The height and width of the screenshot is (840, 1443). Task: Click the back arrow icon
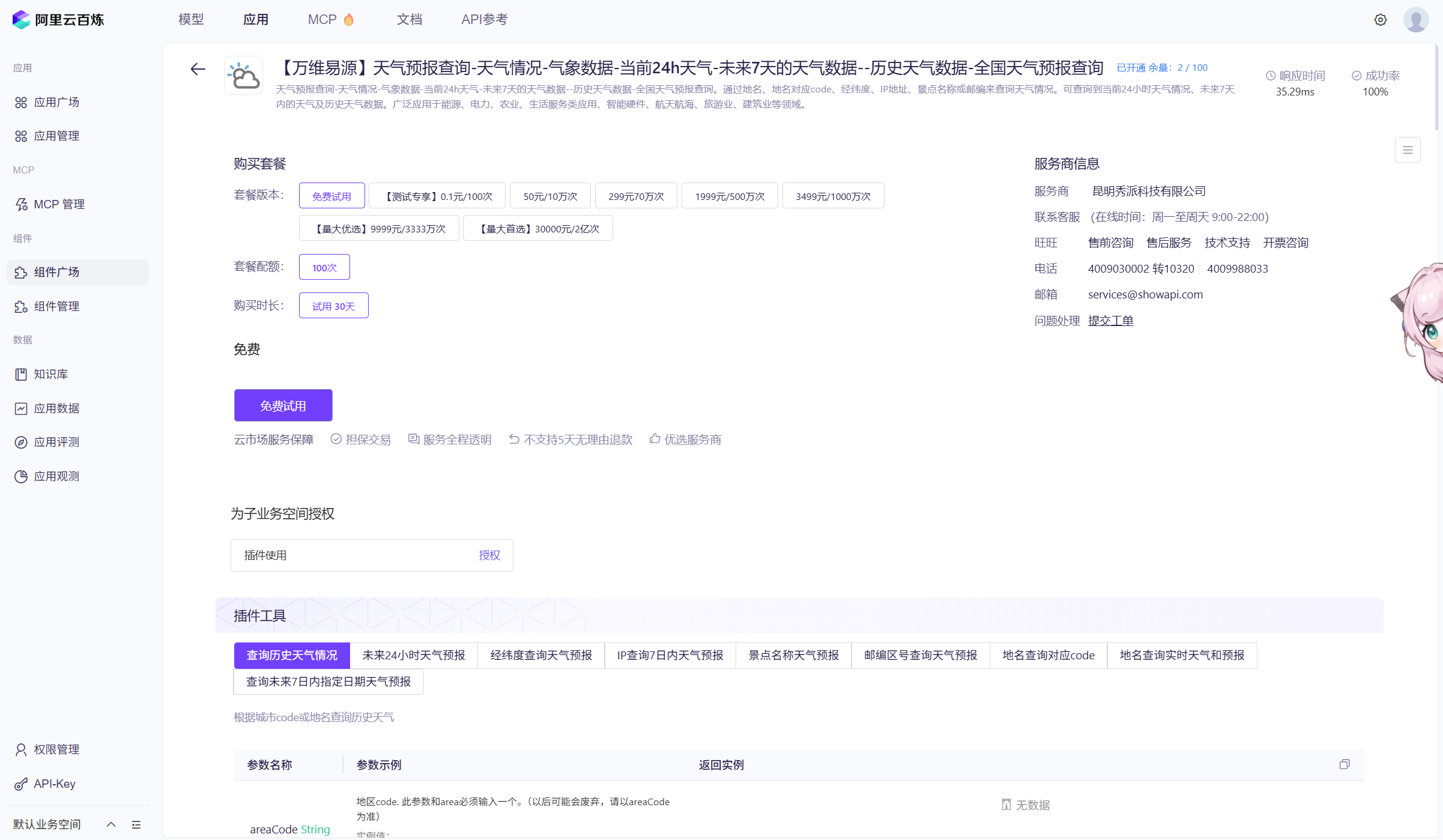[198, 69]
